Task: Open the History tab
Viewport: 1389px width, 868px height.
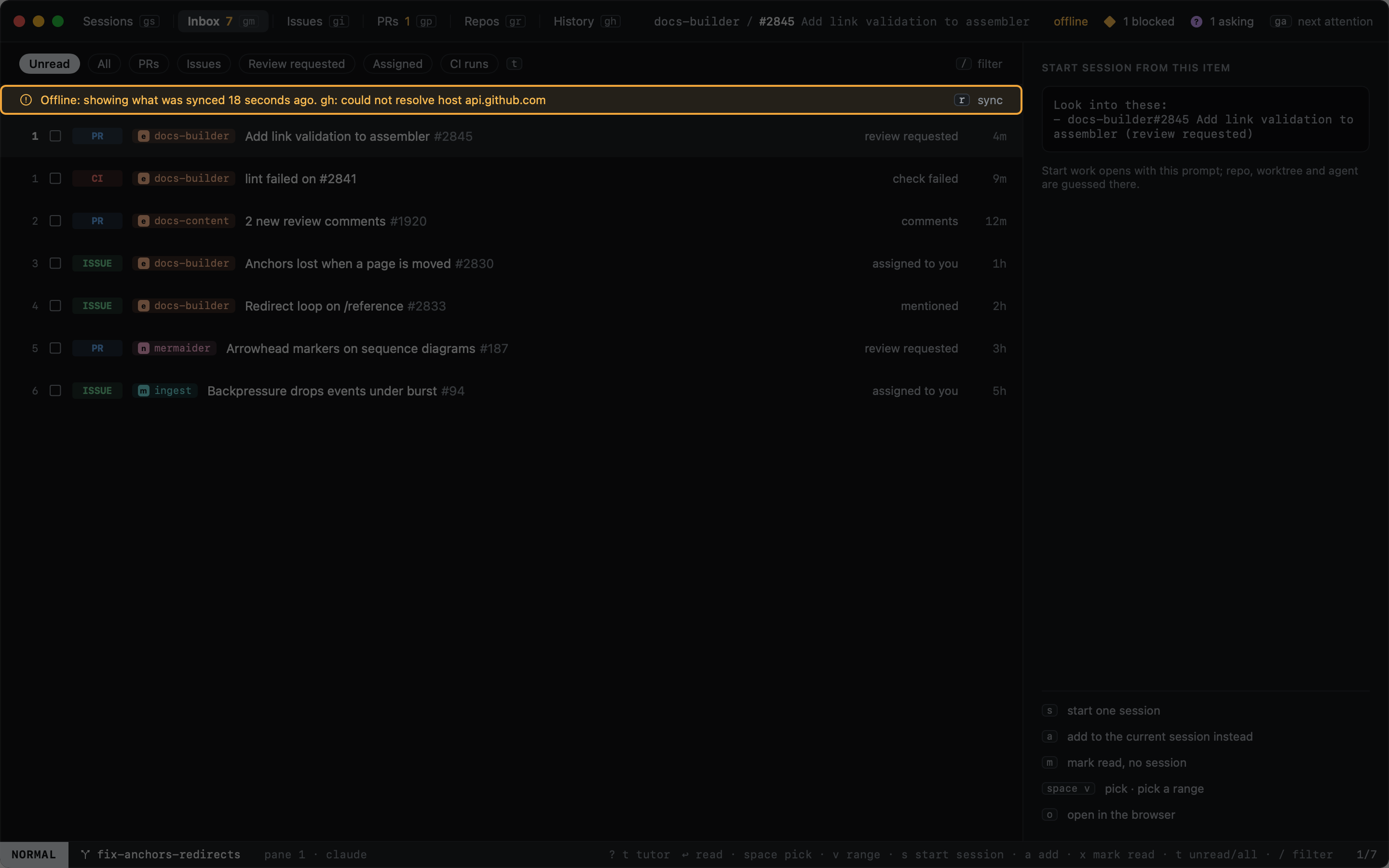Action: [586, 21]
